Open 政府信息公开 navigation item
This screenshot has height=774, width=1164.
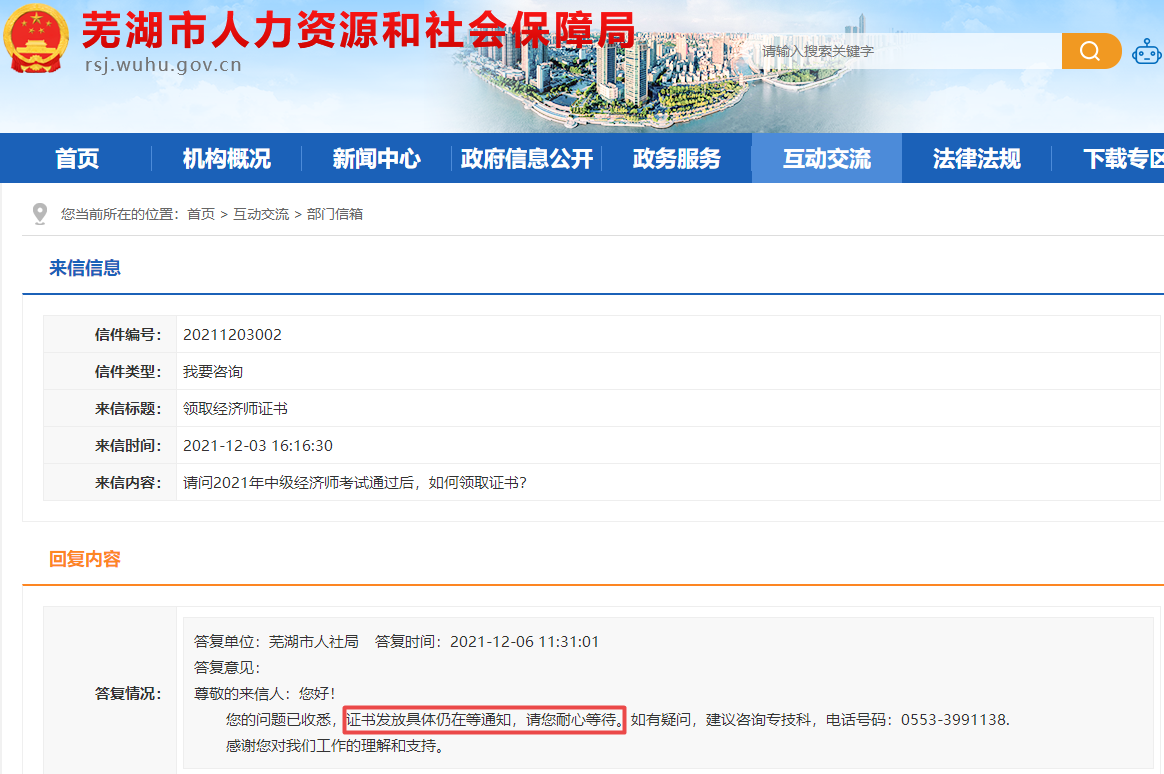(526, 159)
